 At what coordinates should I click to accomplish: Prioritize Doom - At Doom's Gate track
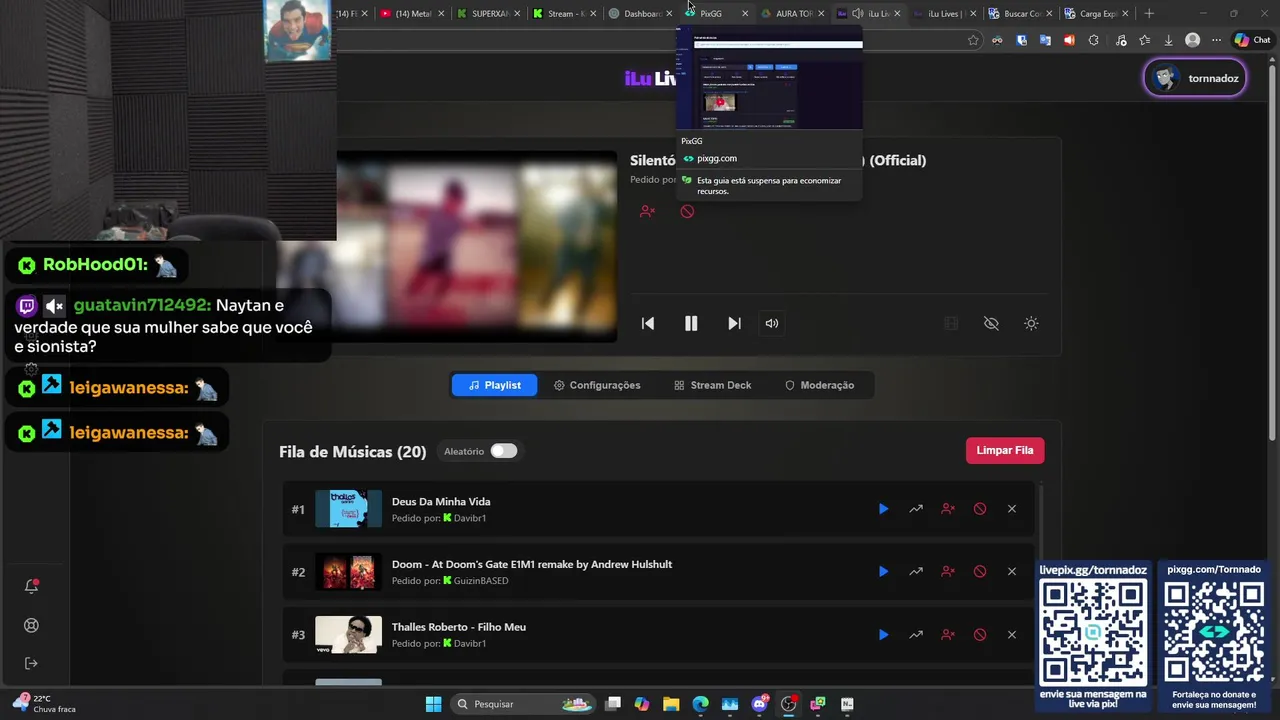pyautogui.click(x=915, y=572)
